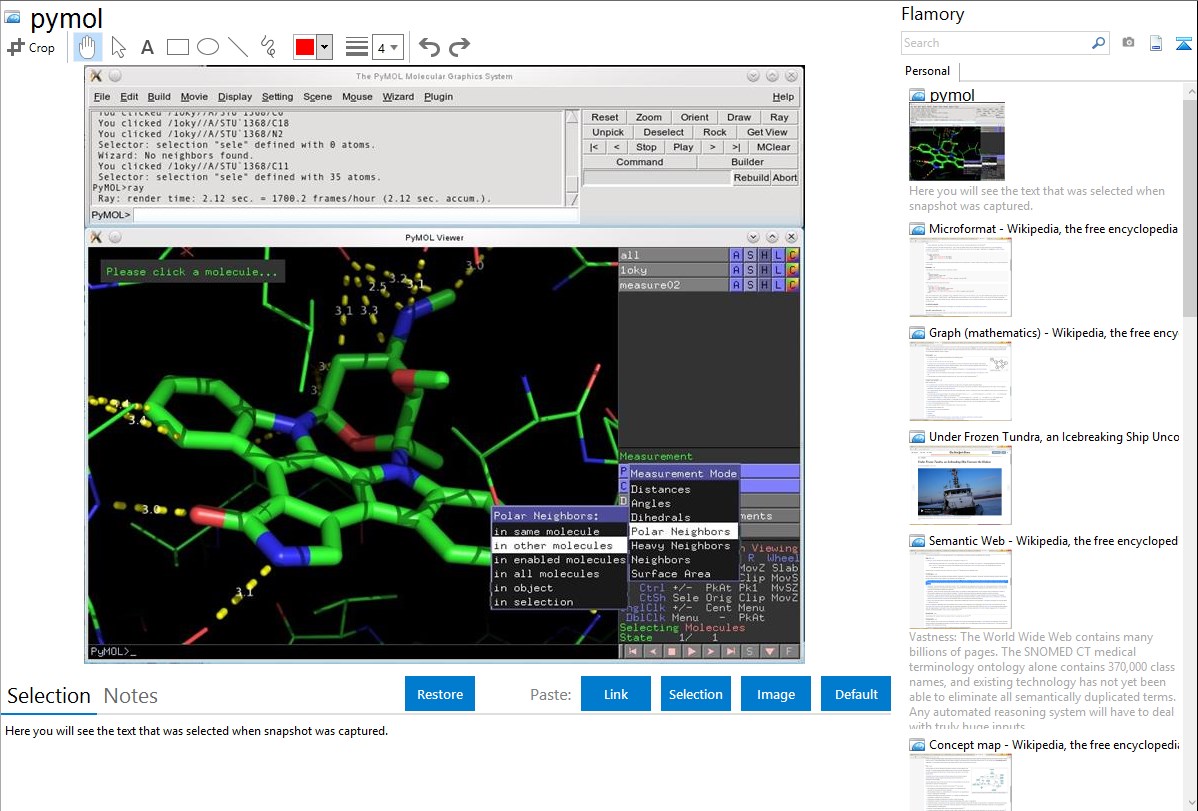Activate the Crop tool
This screenshot has width=1198, height=811.
point(31,47)
